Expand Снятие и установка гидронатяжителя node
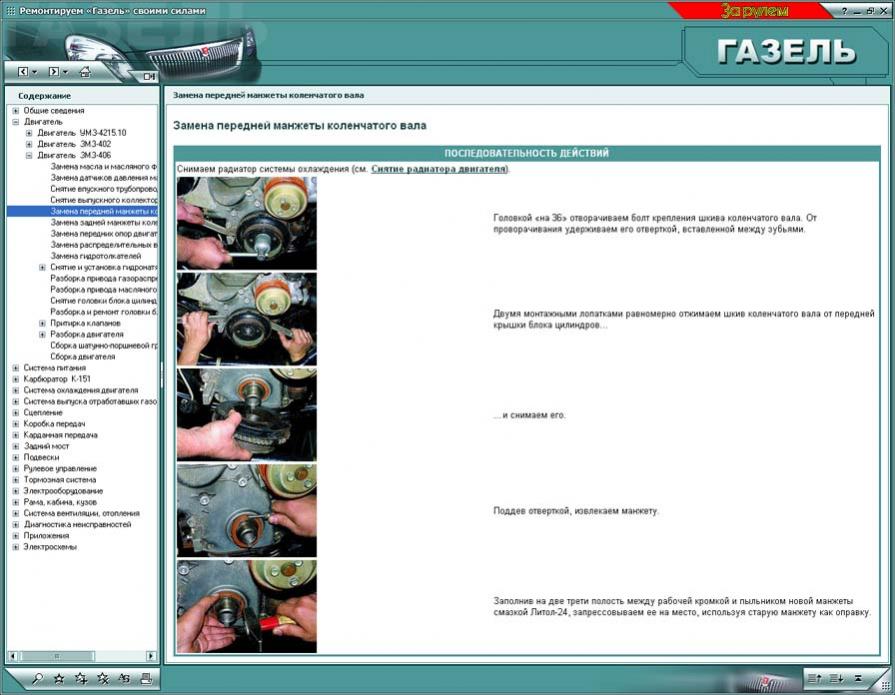 (x=42, y=267)
